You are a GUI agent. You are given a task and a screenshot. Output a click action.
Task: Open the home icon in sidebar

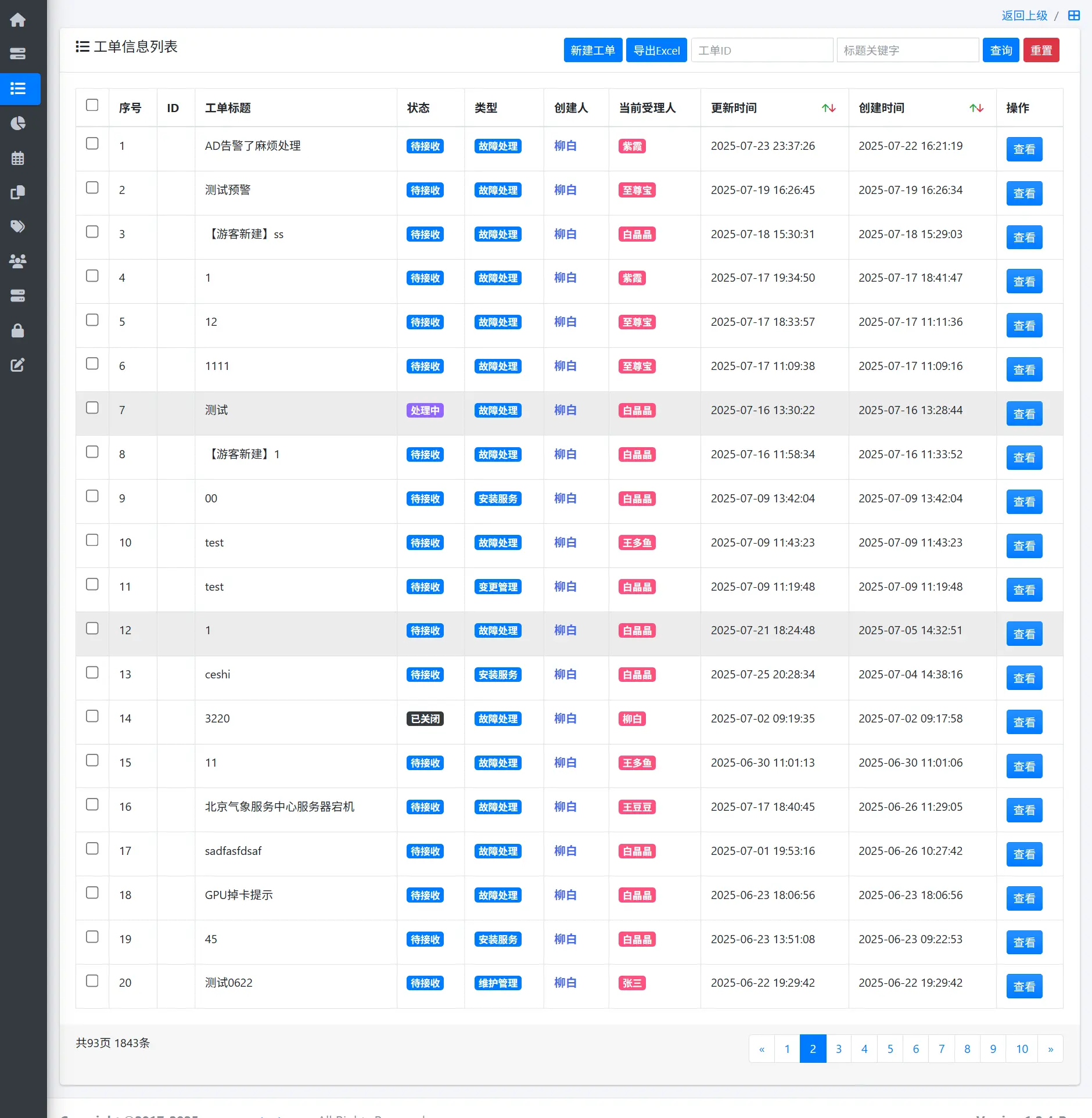(x=18, y=20)
